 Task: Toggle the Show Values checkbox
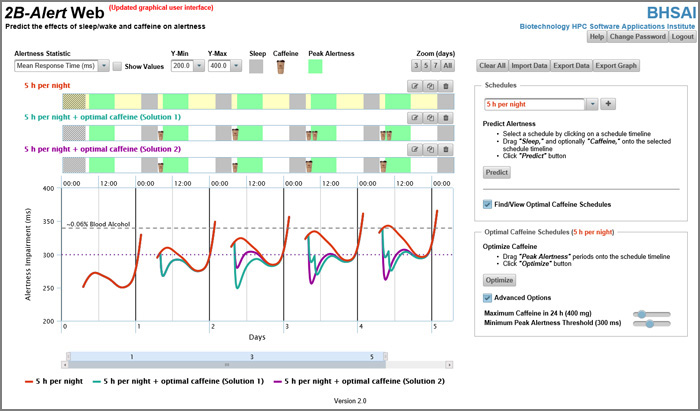(x=117, y=66)
